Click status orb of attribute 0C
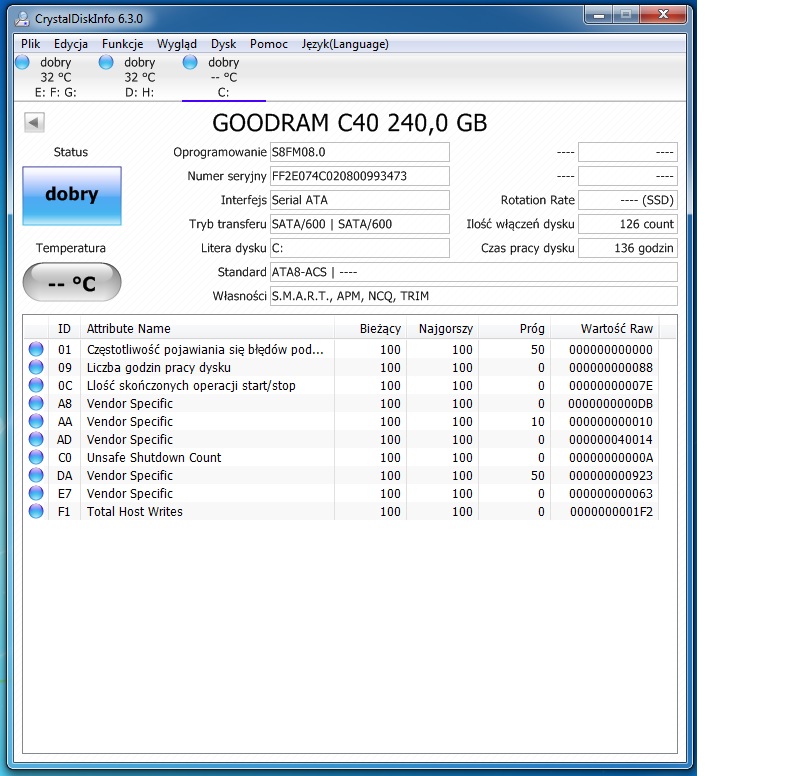The image size is (800, 776). (x=36, y=385)
